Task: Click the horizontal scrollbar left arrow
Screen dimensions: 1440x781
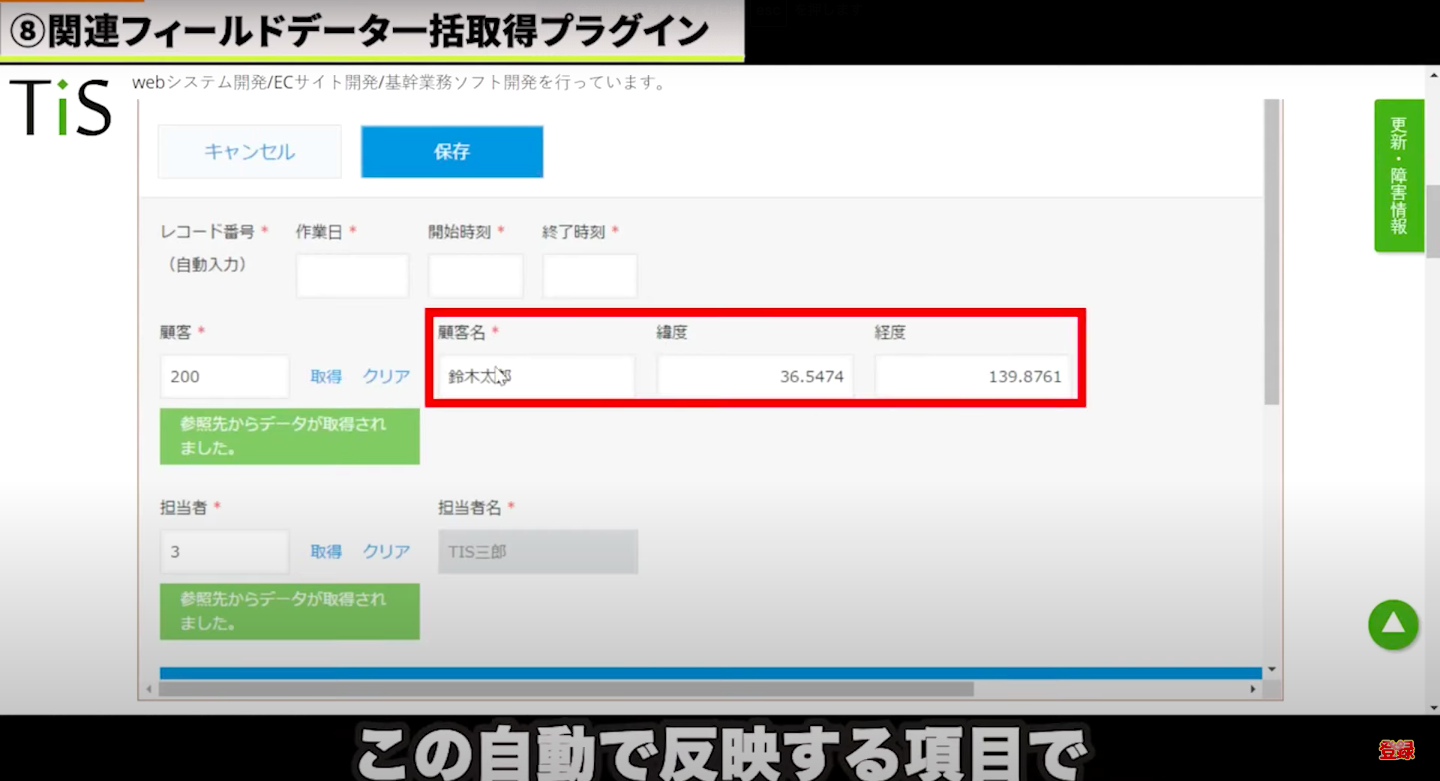Action: click(149, 689)
